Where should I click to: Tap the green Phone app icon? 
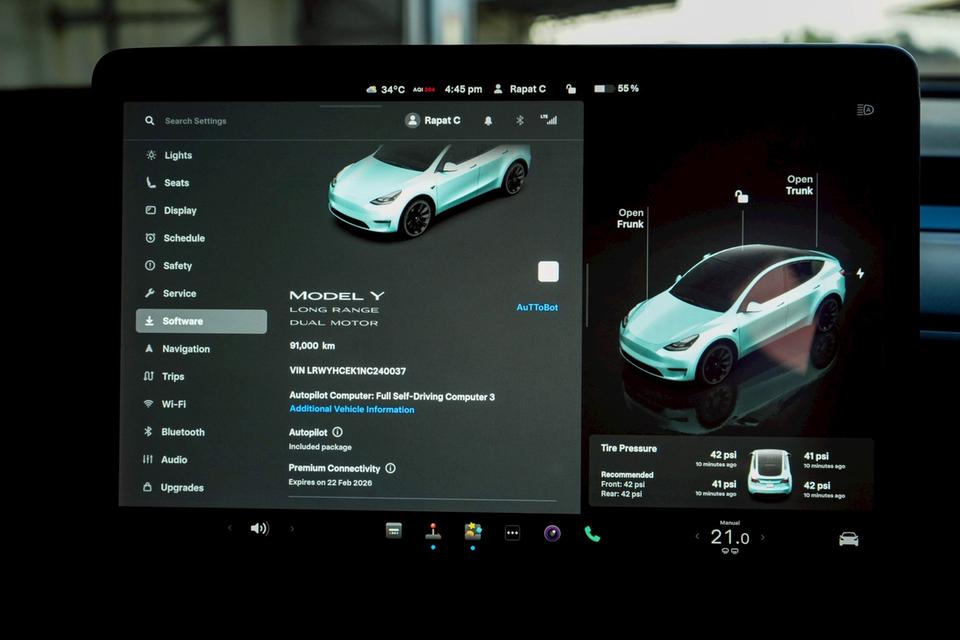click(x=592, y=533)
